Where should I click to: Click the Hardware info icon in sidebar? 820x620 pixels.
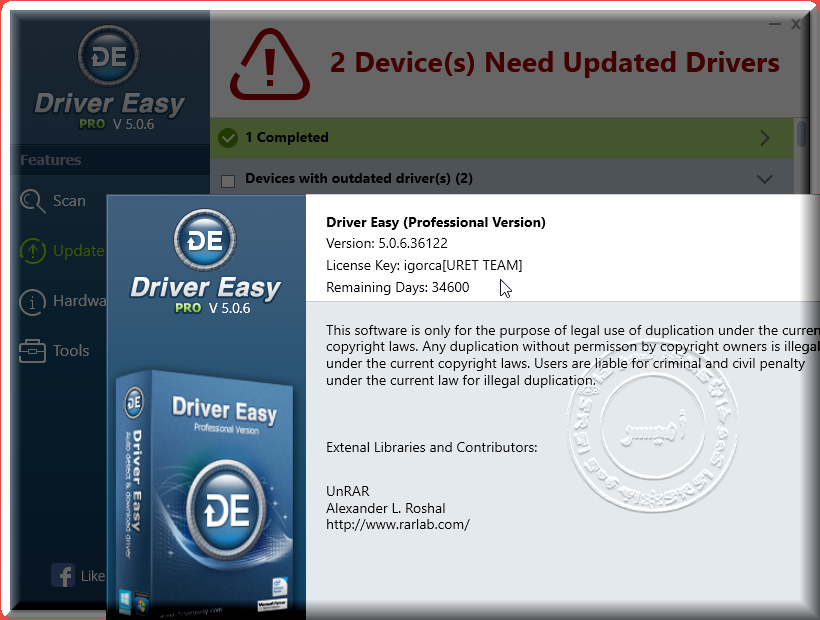32,301
